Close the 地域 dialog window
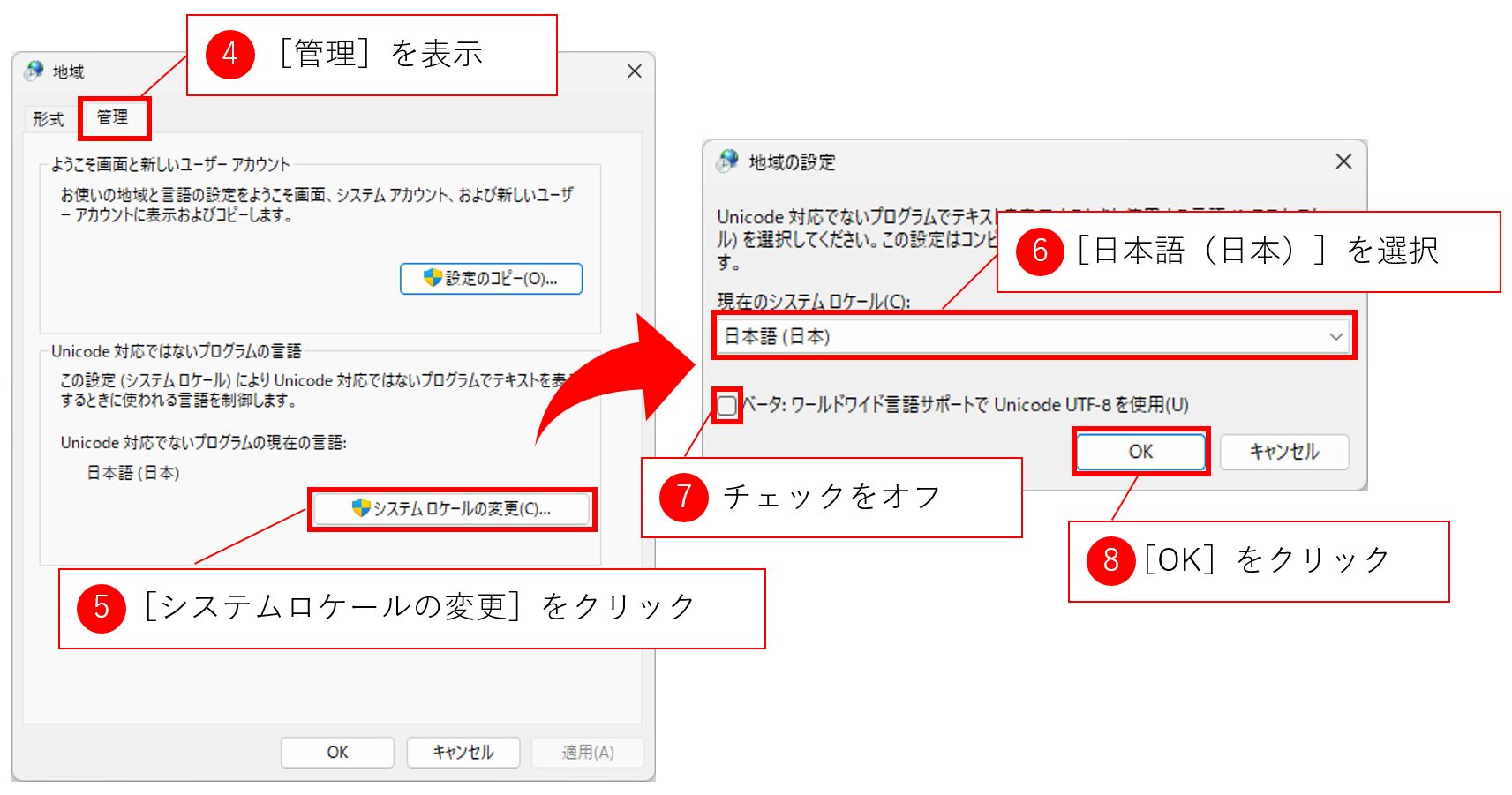Image resolution: width=1512 pixels, height=795 pixels. tap(634, 71)
